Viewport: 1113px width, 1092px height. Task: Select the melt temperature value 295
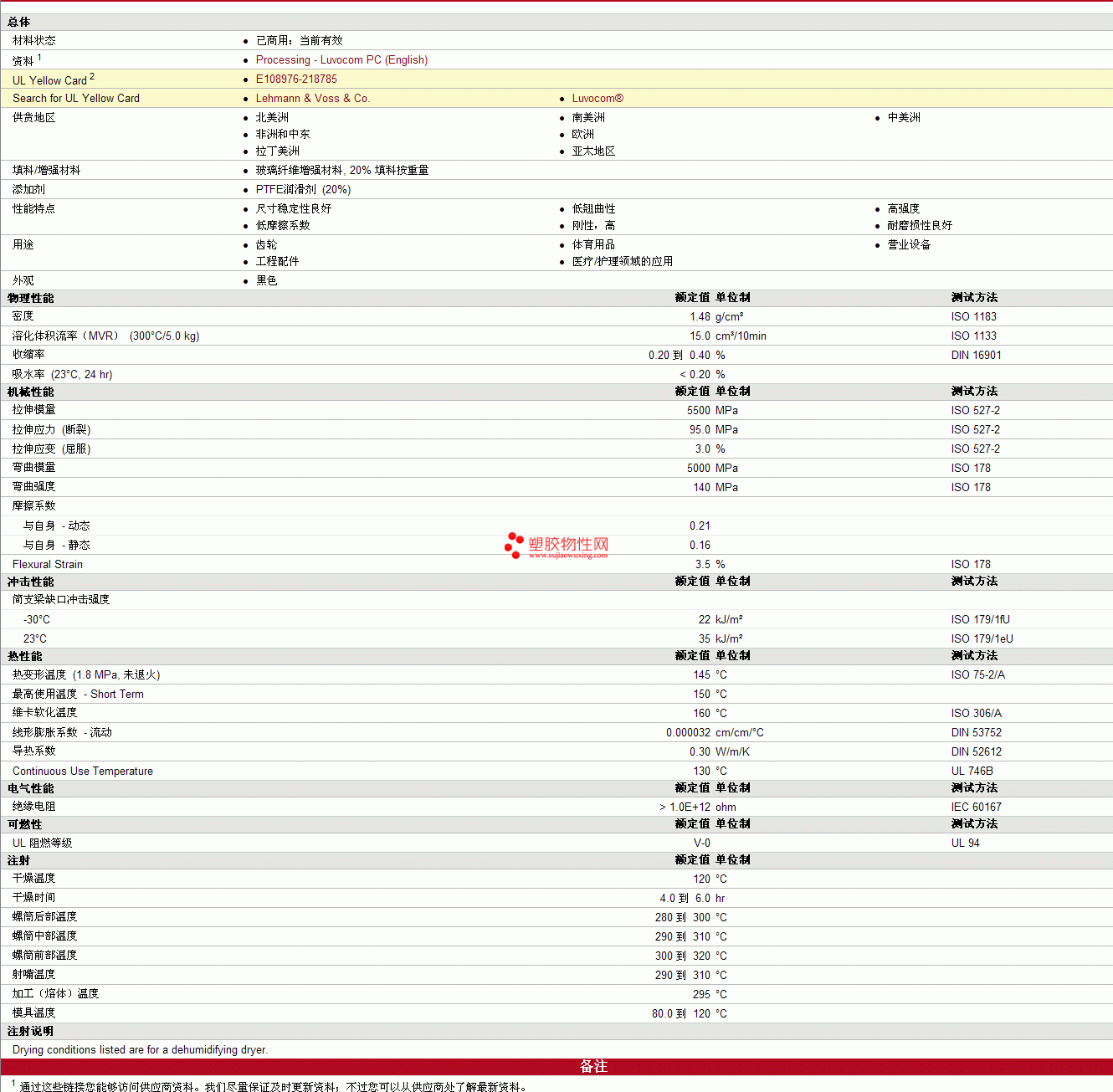(701, 995)
